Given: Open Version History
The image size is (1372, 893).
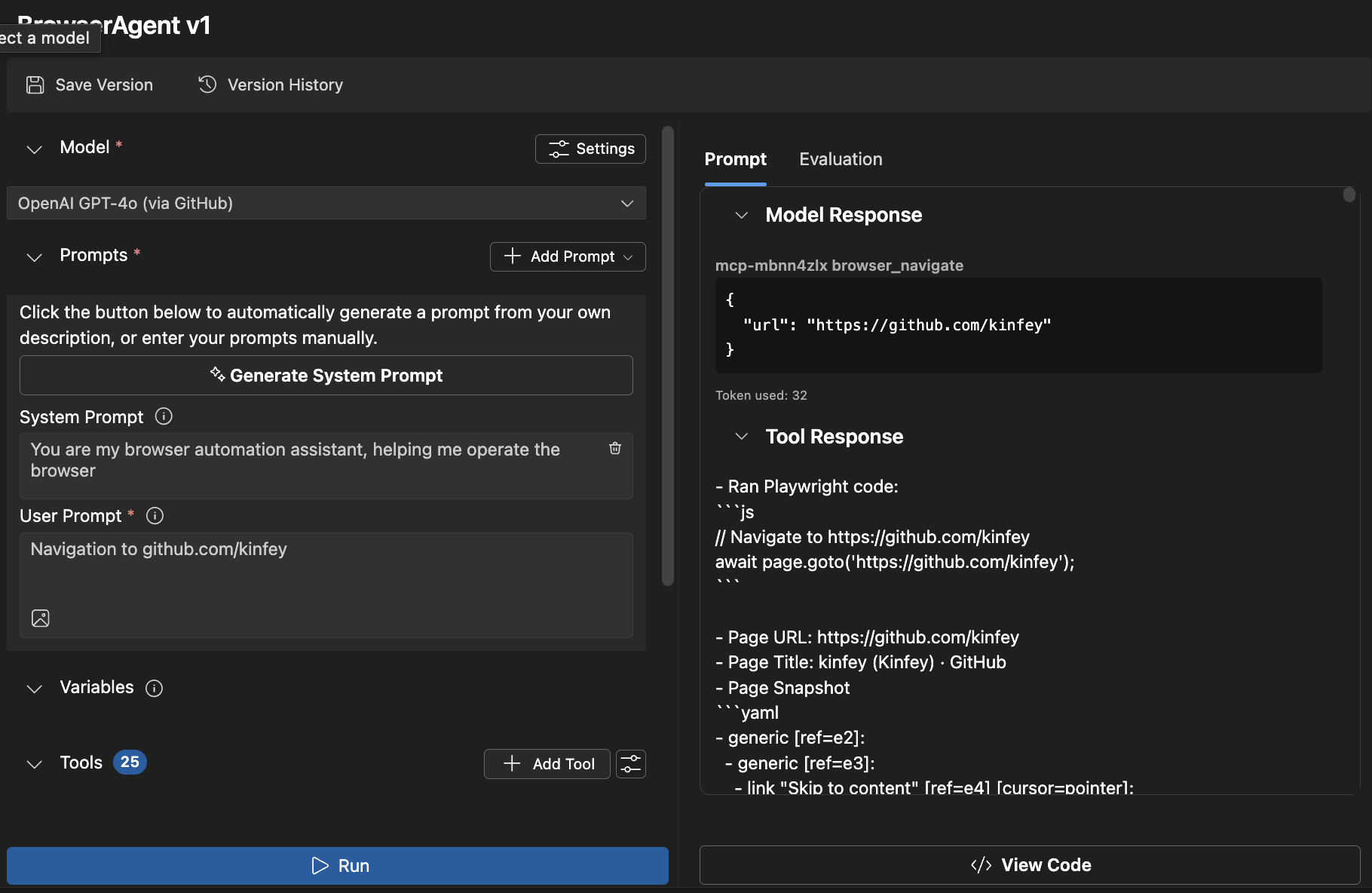Looking at the screenshot, I should click(271, 85).
